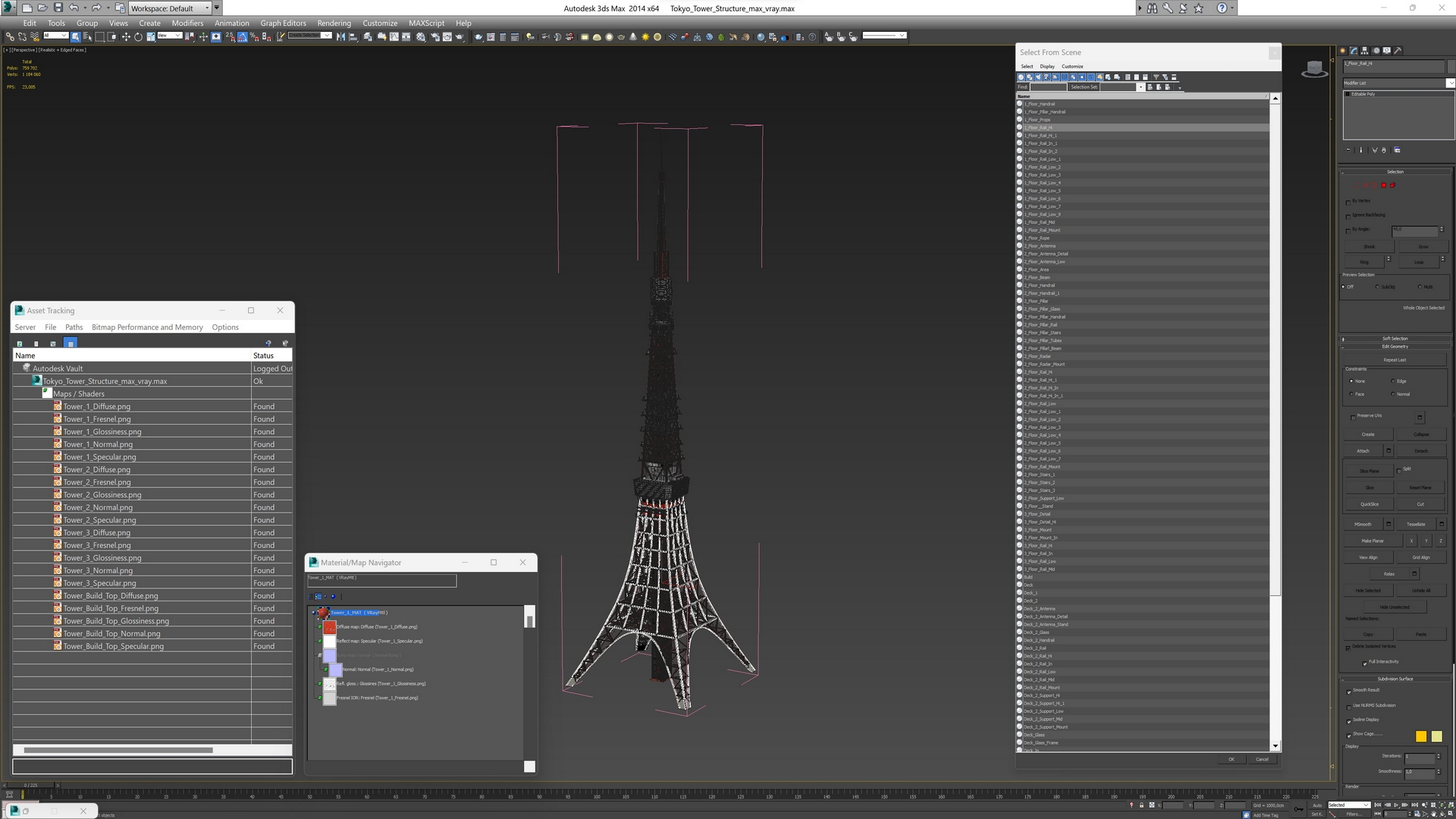
Task: Expand the Soft Selection rollout
Action: (x=1395, y=338)
